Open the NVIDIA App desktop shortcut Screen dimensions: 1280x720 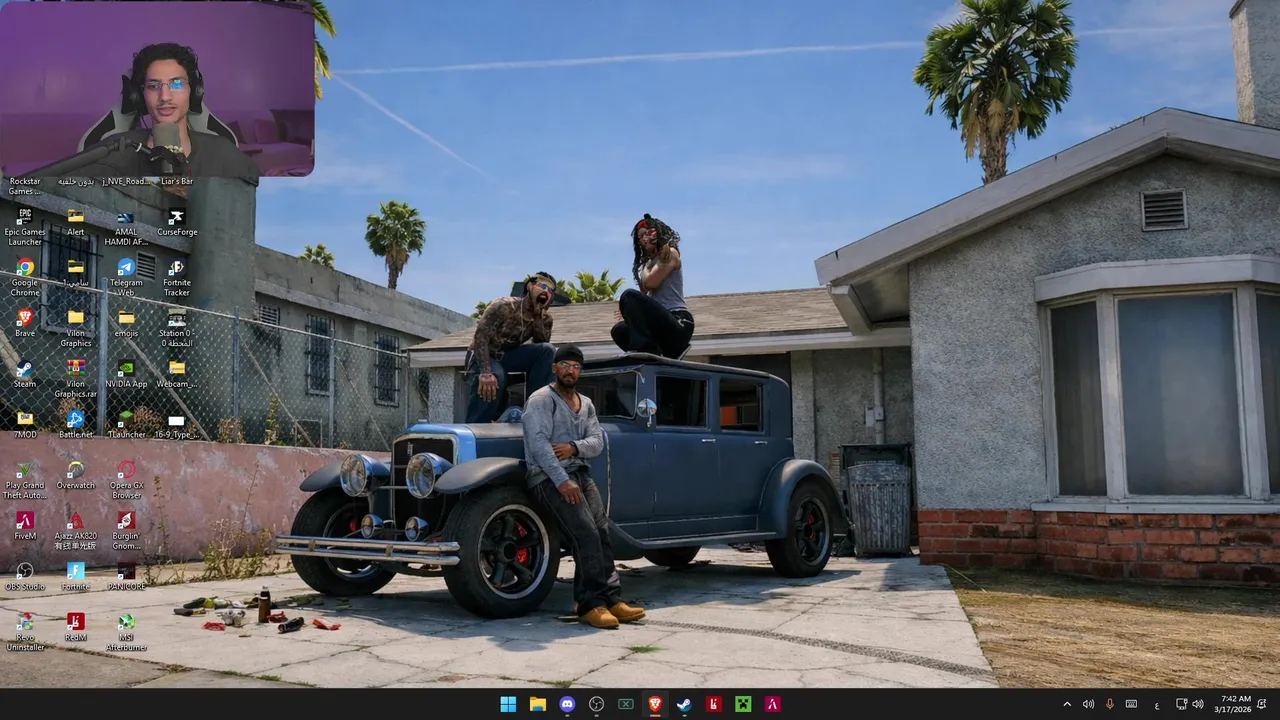click(126, 374)
